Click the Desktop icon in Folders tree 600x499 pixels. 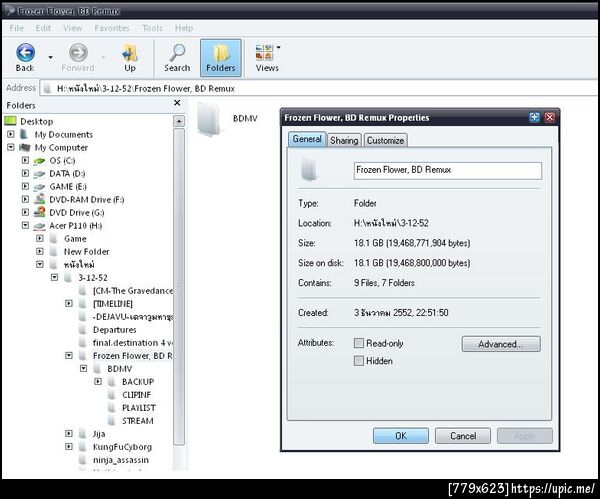pos(10,121)
